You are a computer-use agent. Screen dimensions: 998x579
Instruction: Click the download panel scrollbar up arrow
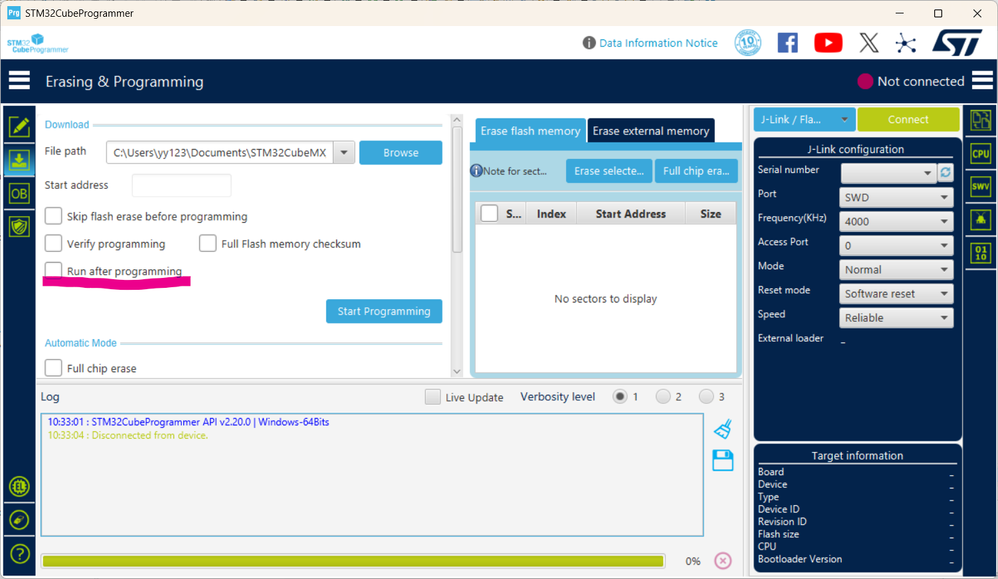point(456,120)
